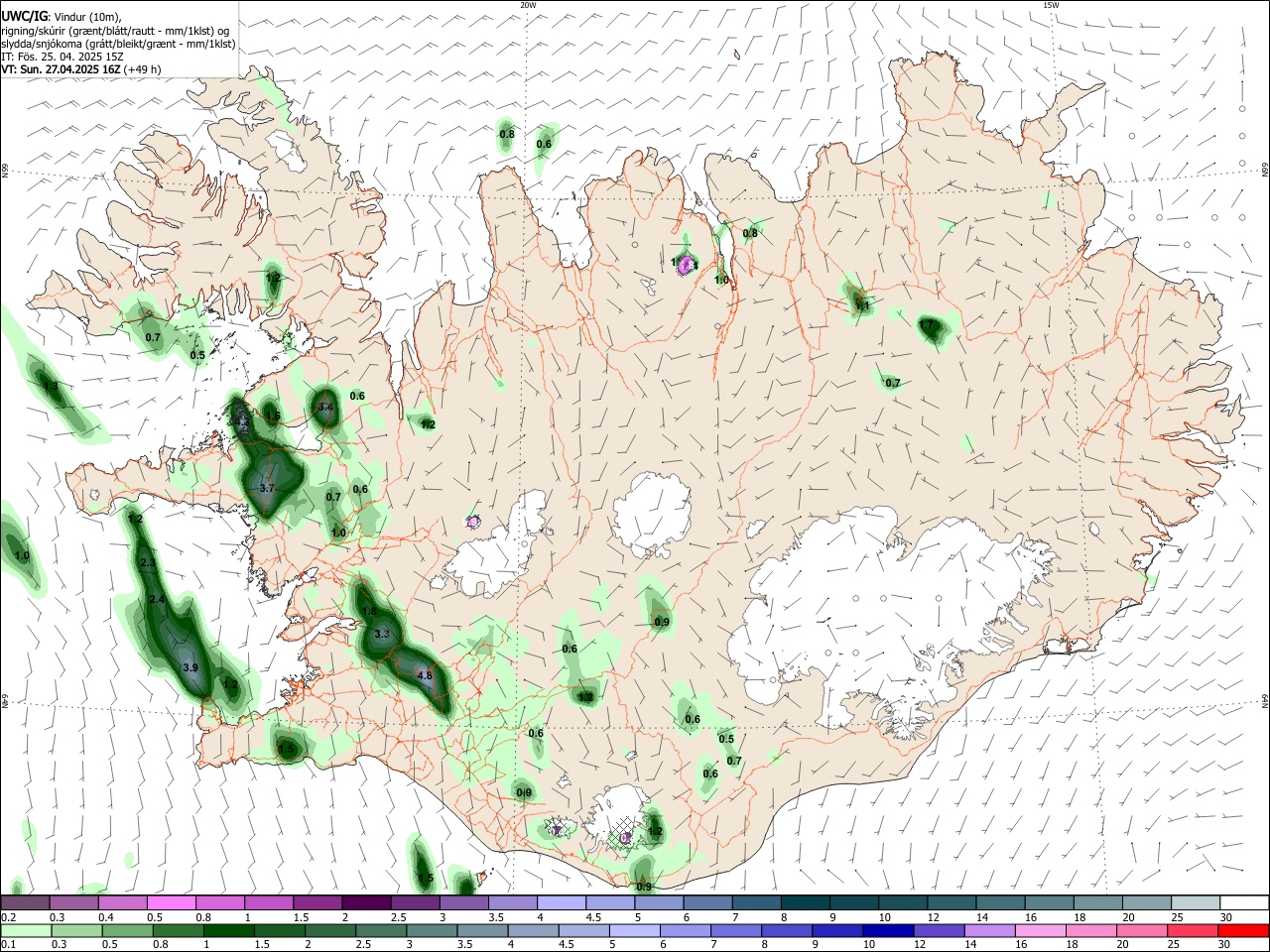Click the 3.7 precipitation value on the map

pyautogui.click(x=267, y=488)
